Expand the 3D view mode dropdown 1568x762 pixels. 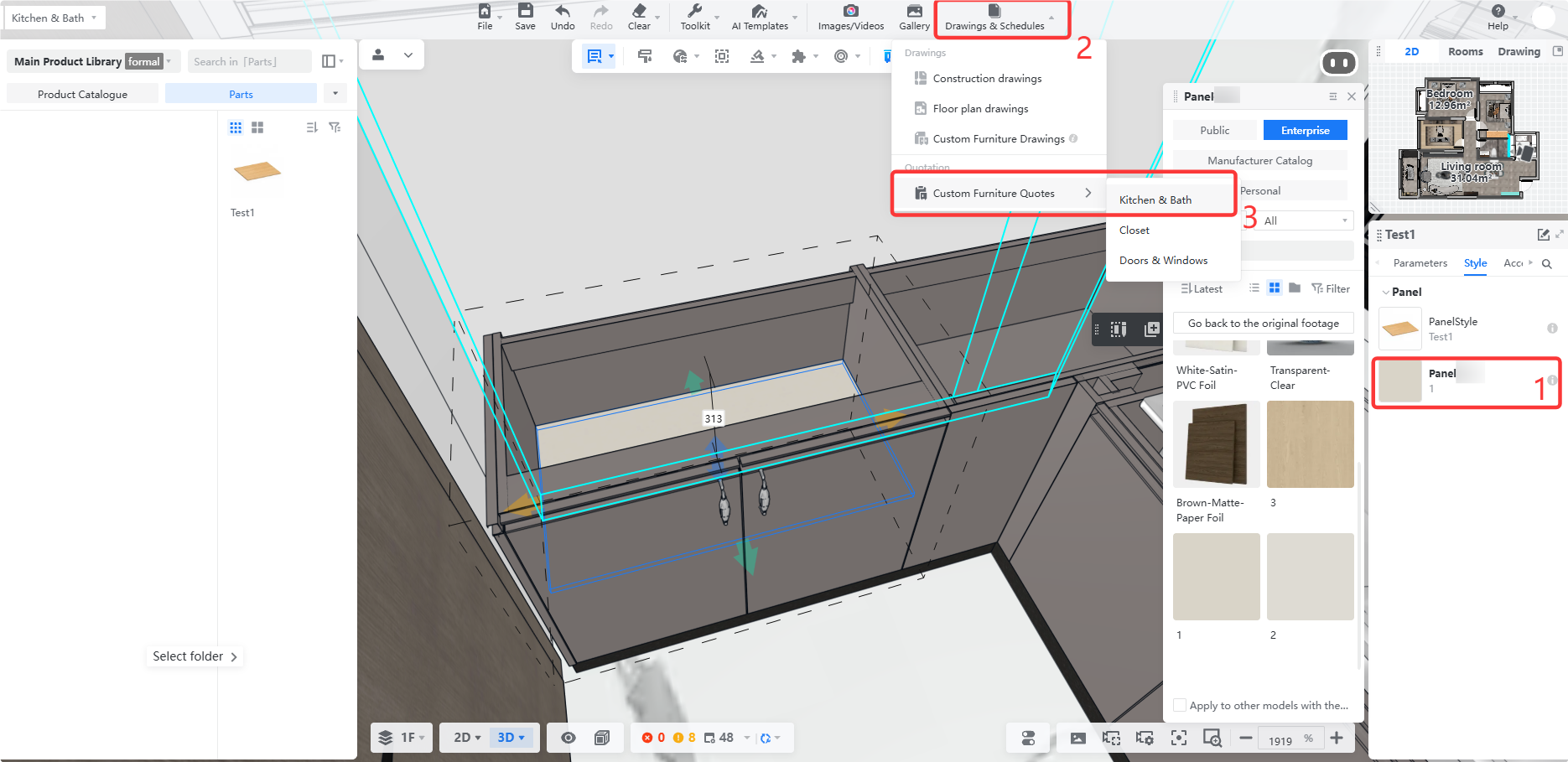pos(511,738)
